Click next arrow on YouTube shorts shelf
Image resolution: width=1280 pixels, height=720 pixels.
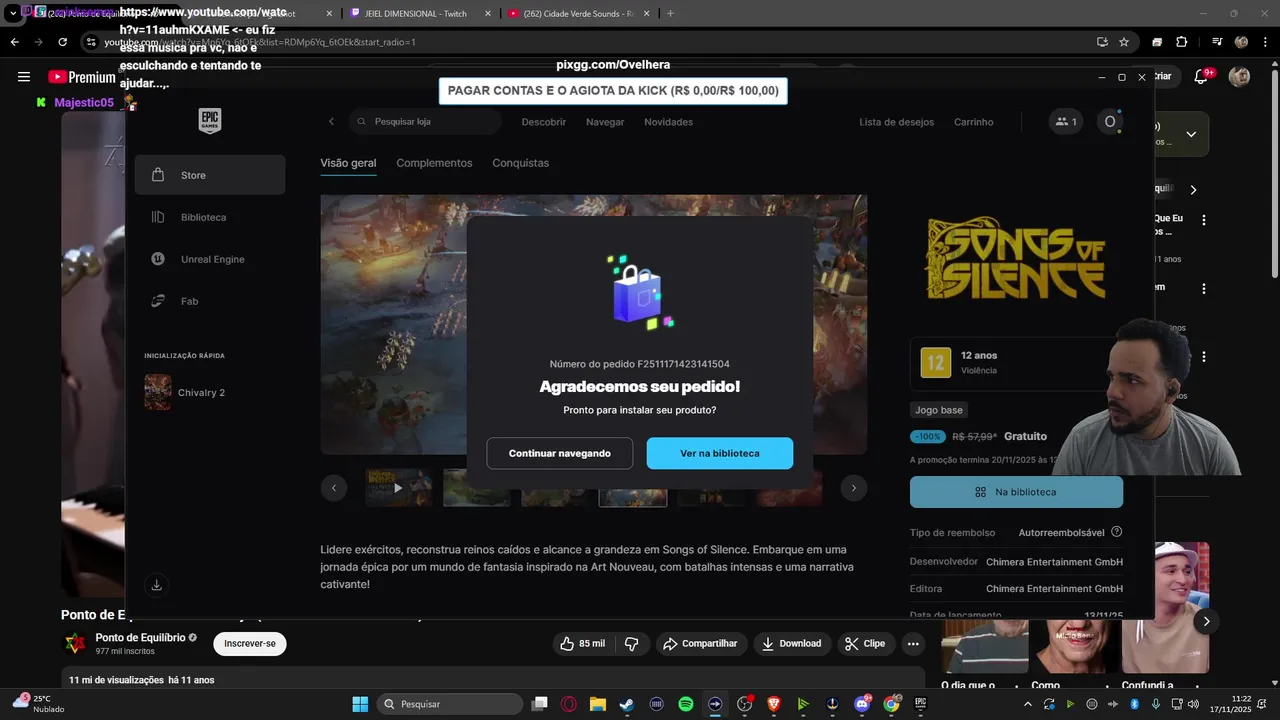1206,621
